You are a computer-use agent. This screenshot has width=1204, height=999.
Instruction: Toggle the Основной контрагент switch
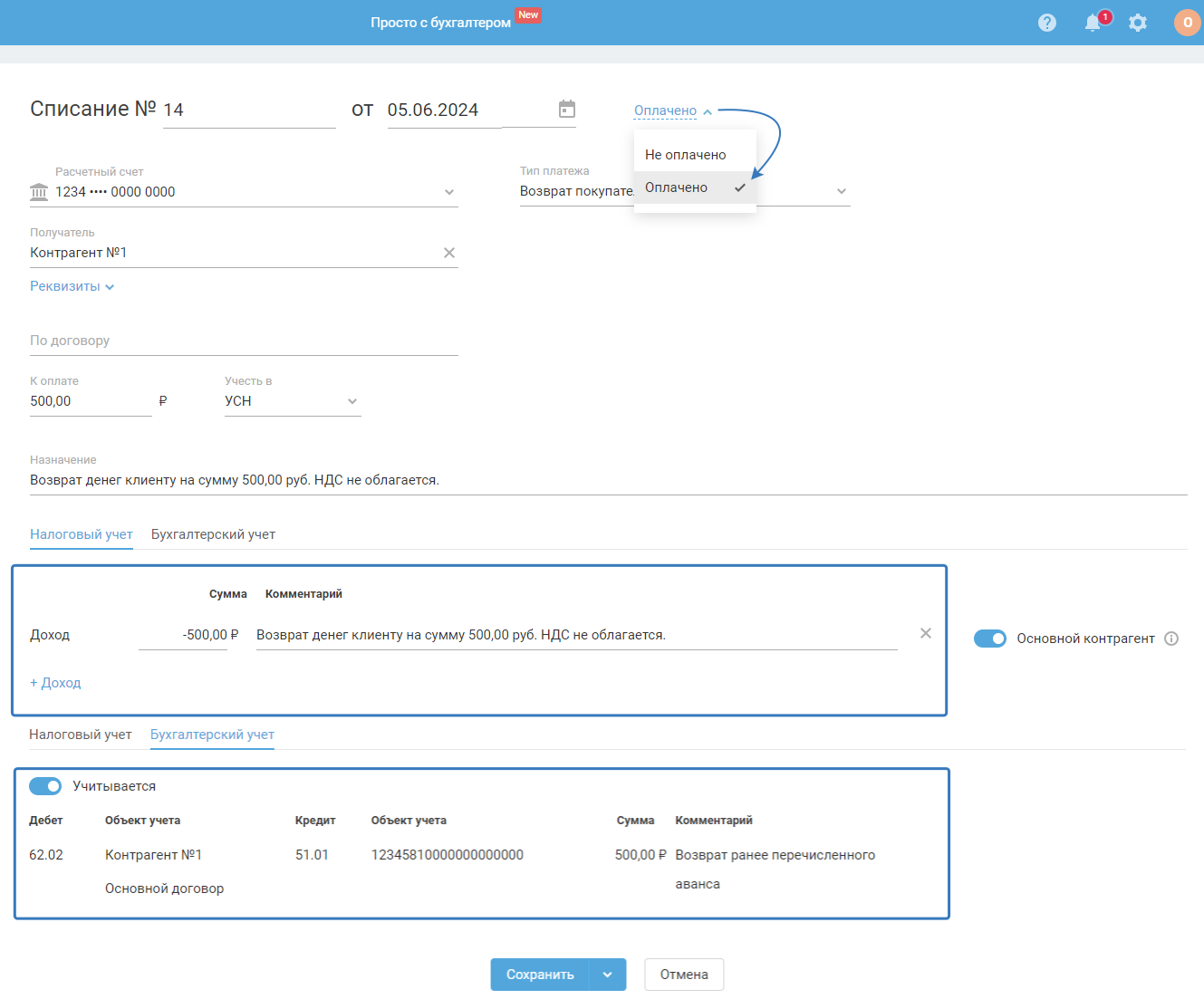tap(989, 639)
